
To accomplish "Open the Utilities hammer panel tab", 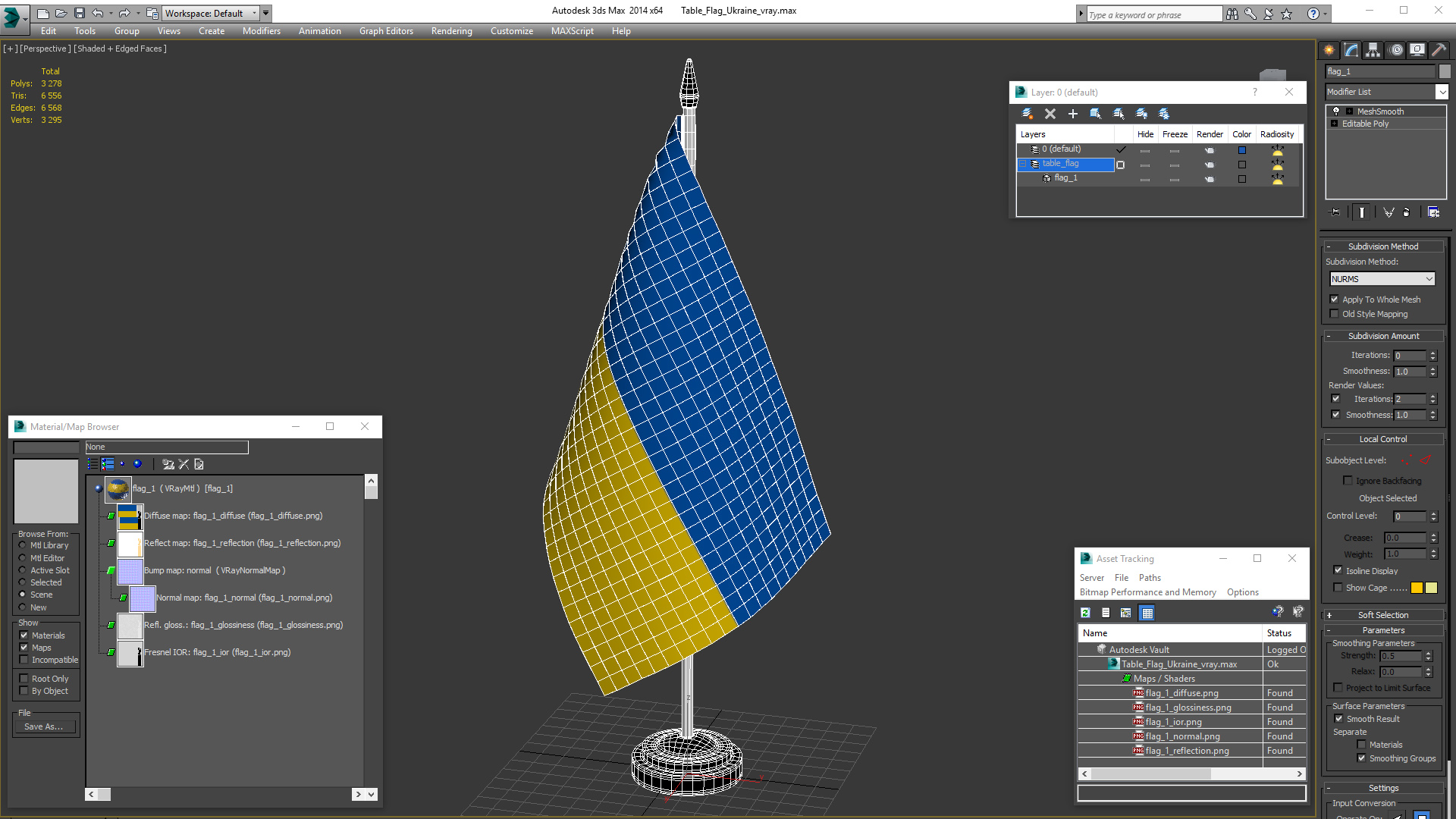I will click(1439, 50).
